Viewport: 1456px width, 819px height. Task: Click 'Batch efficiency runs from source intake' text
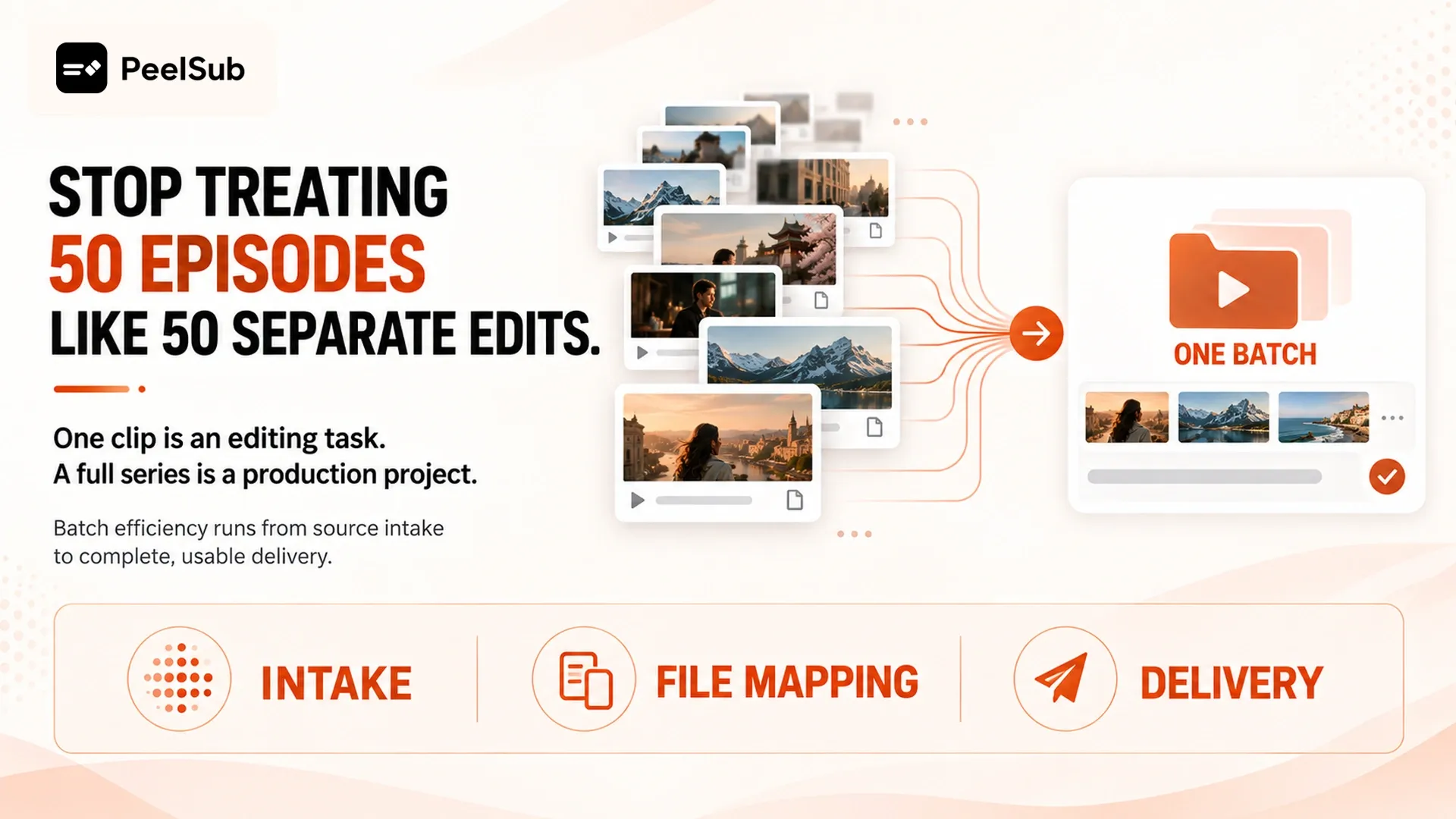click(249, 528)
